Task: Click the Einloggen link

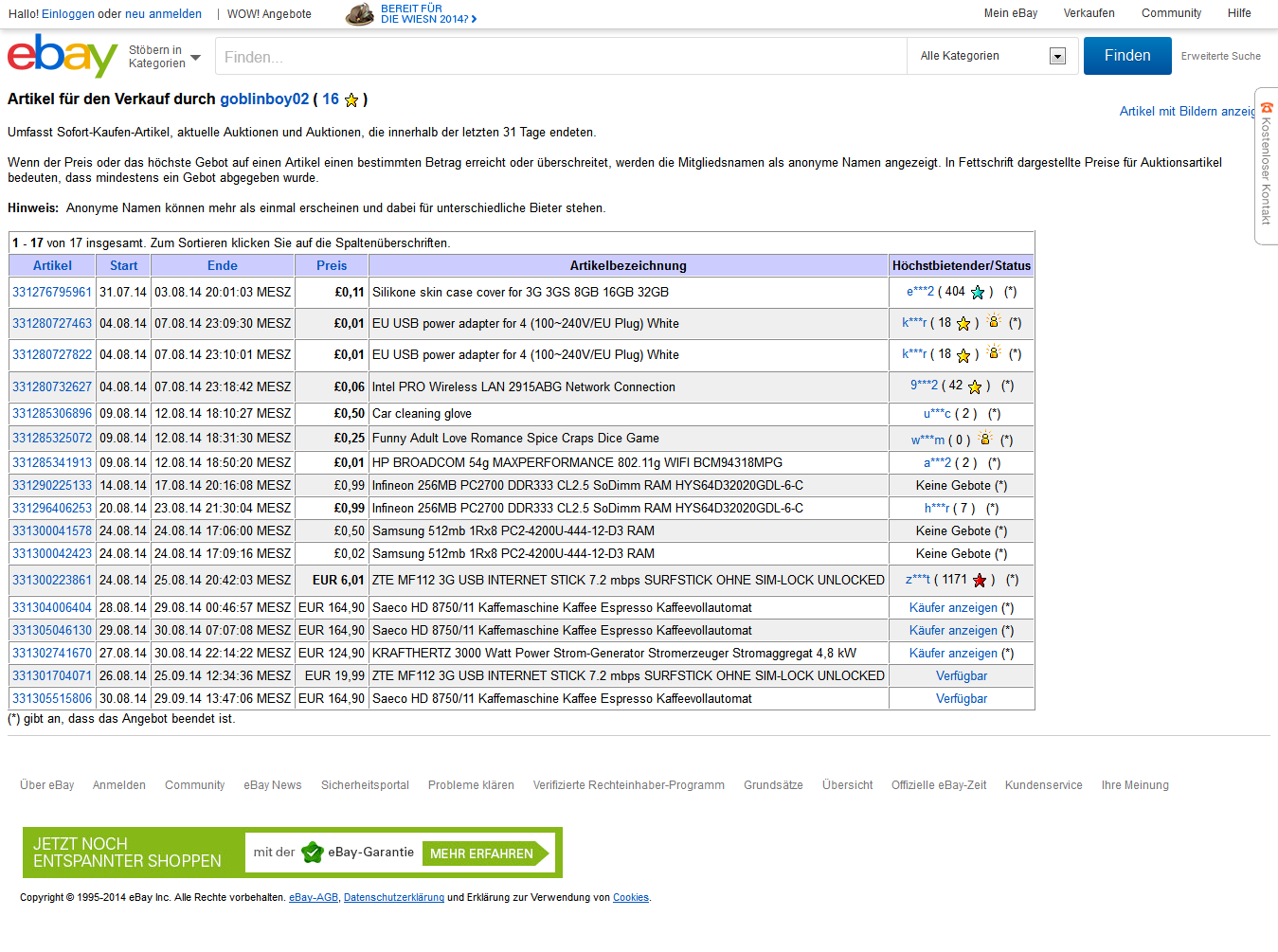Action: (68, 14)
